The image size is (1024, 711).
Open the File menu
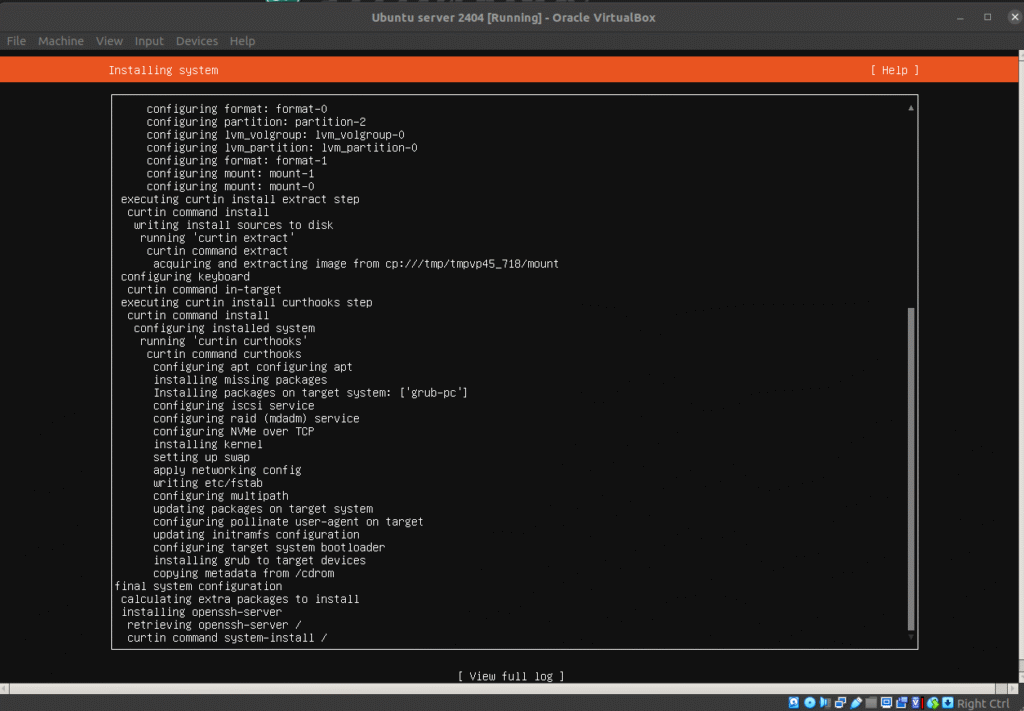click(x=16, y=41)
